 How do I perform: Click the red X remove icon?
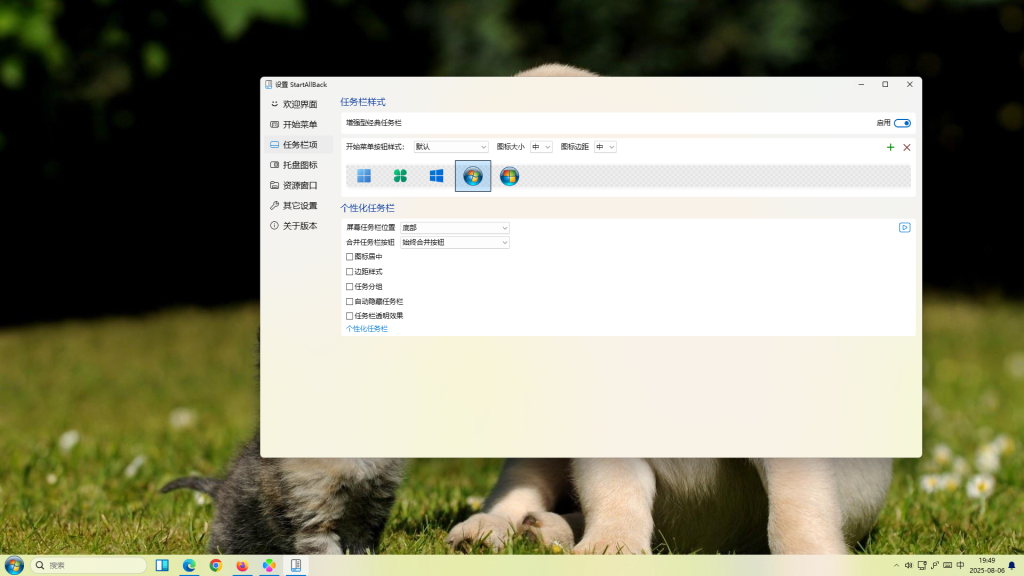[x=907, y=147]
